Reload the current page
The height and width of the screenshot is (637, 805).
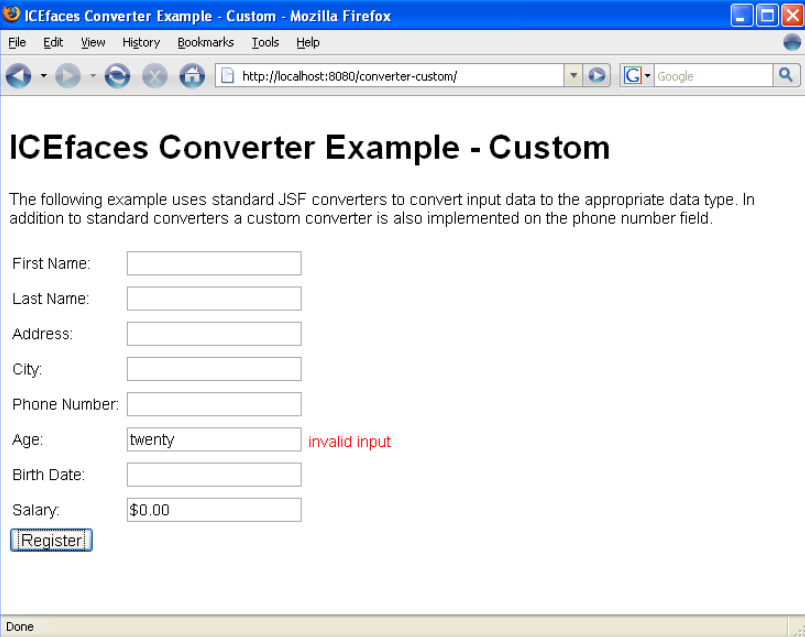pyautogui.click(x=117, y=76)
